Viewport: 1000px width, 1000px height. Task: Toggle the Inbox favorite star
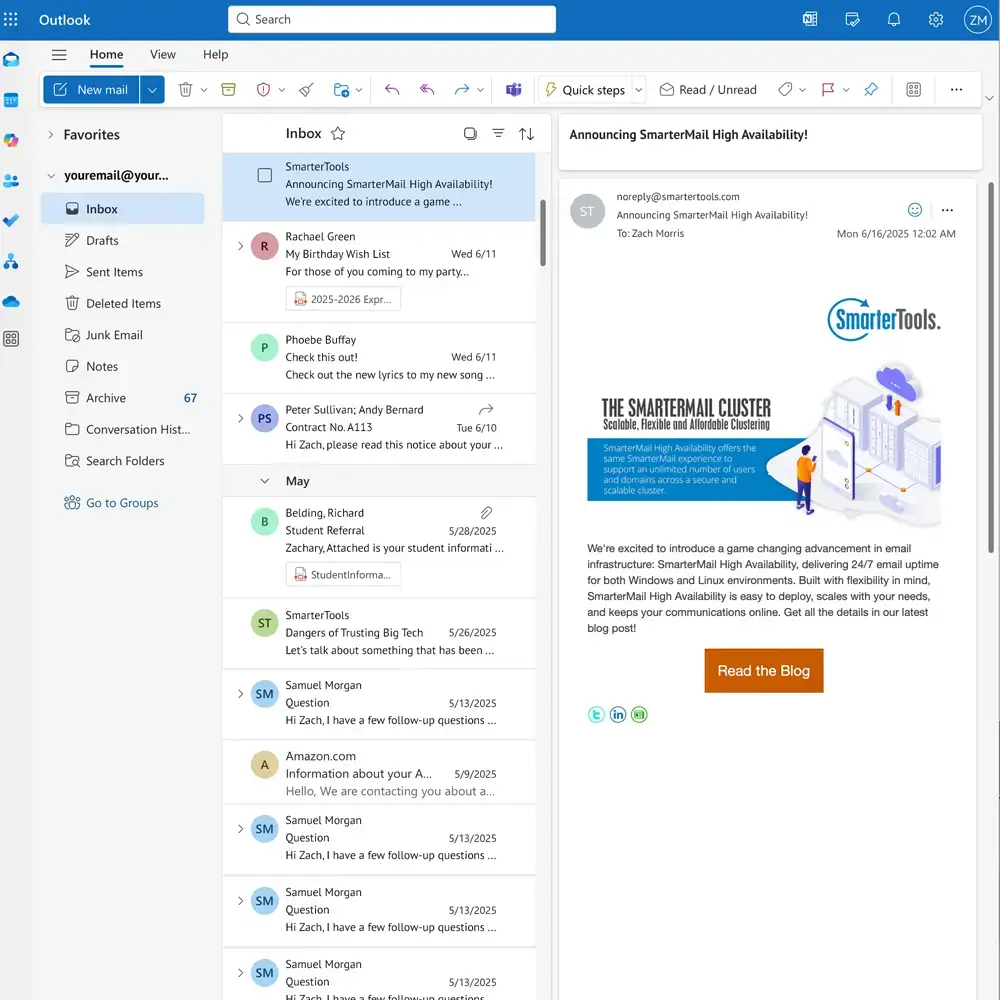click(x=338, y=132)
